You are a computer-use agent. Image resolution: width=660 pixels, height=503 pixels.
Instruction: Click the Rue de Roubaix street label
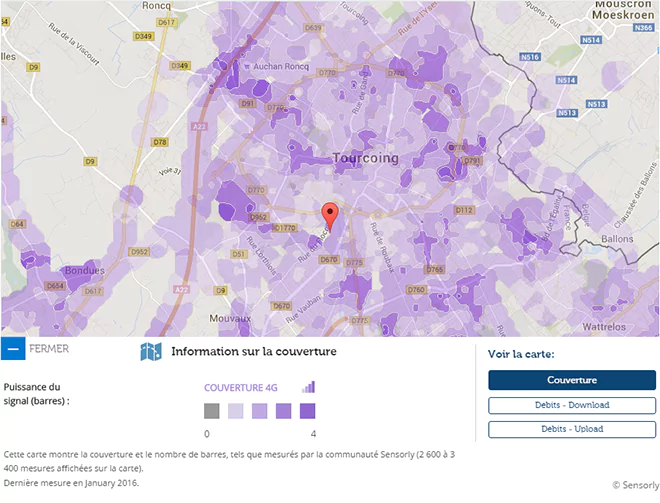tap(382, 248)
